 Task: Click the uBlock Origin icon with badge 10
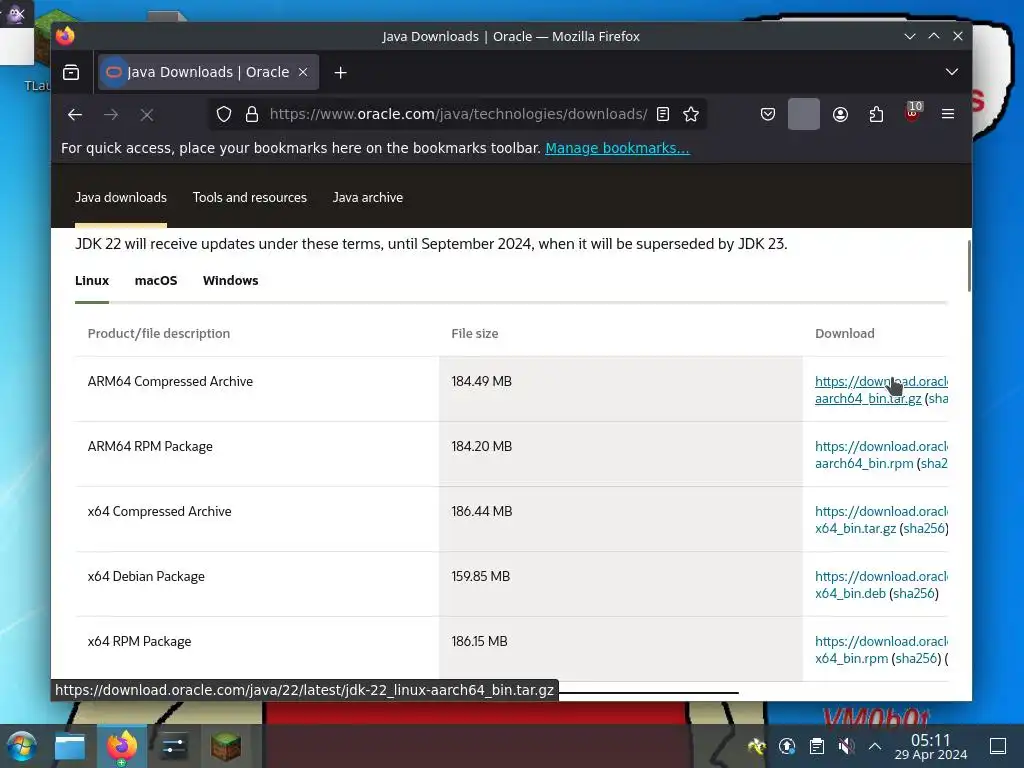click(913, 112)
